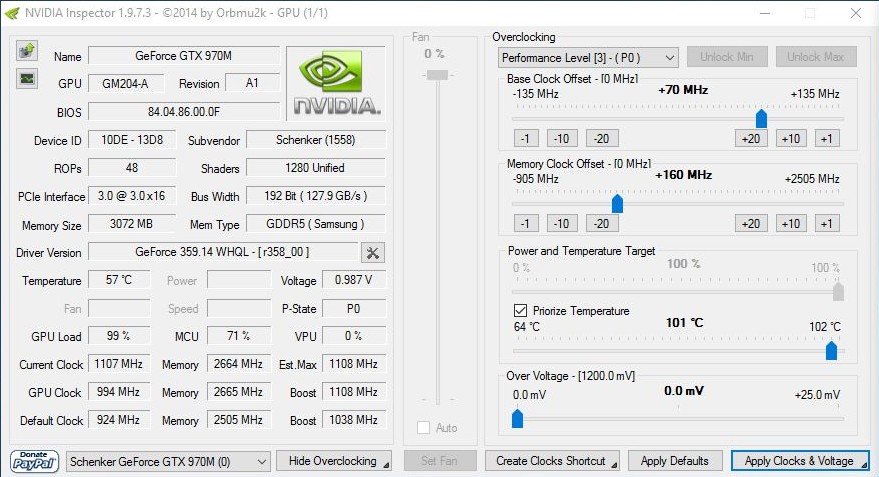This screenshot has width=879, height=477.
Task: Click Memory Clock Offset +10 button
Action: tap(791, 224)
